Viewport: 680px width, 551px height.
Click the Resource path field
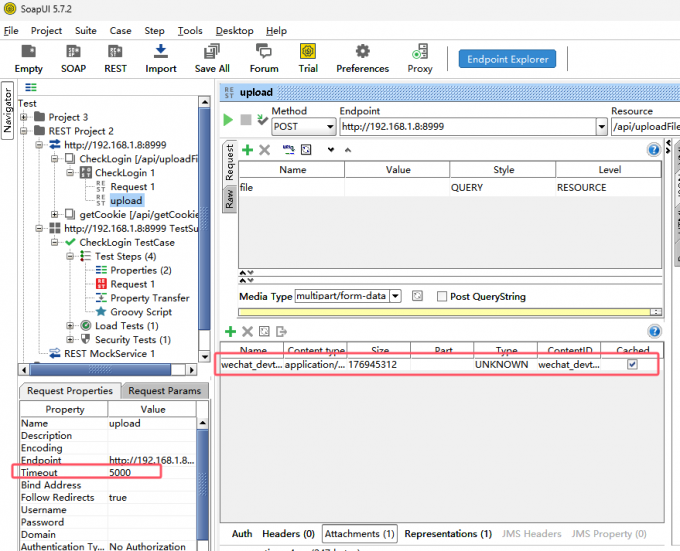click(646, 127)
